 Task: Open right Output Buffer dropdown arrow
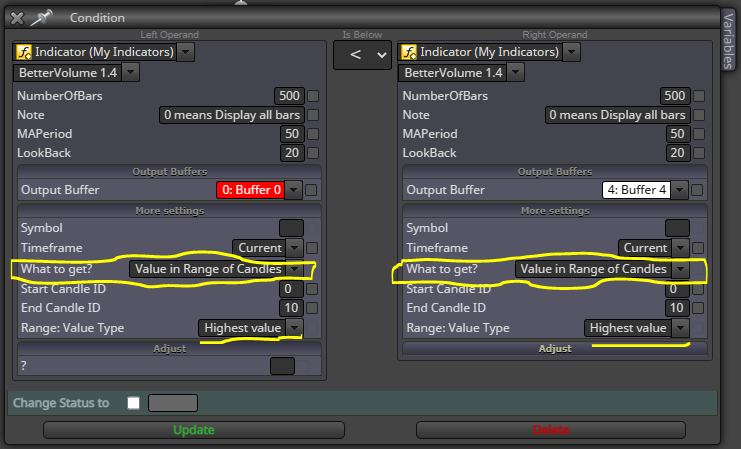[679, 190]
